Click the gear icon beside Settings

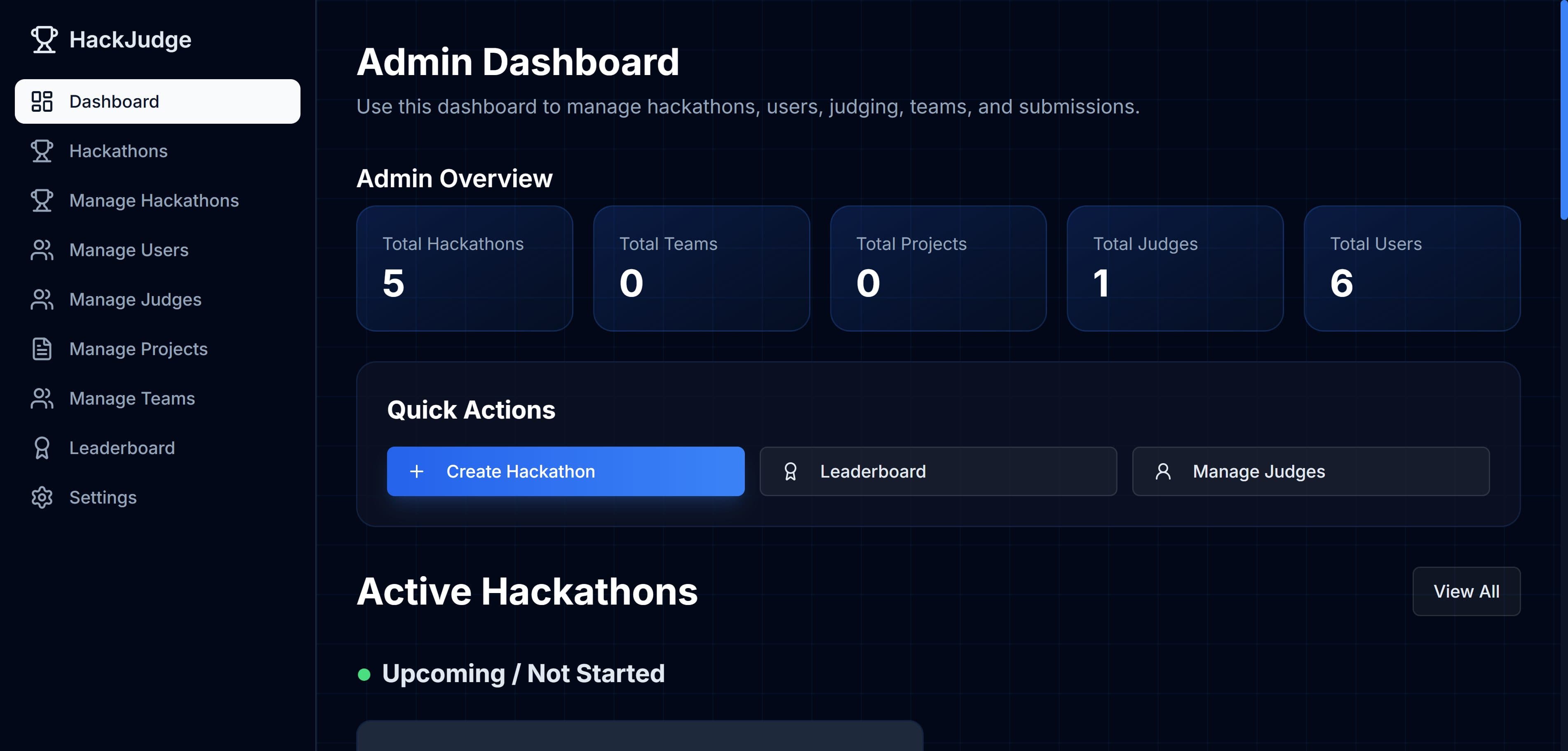tap(42, 498)
